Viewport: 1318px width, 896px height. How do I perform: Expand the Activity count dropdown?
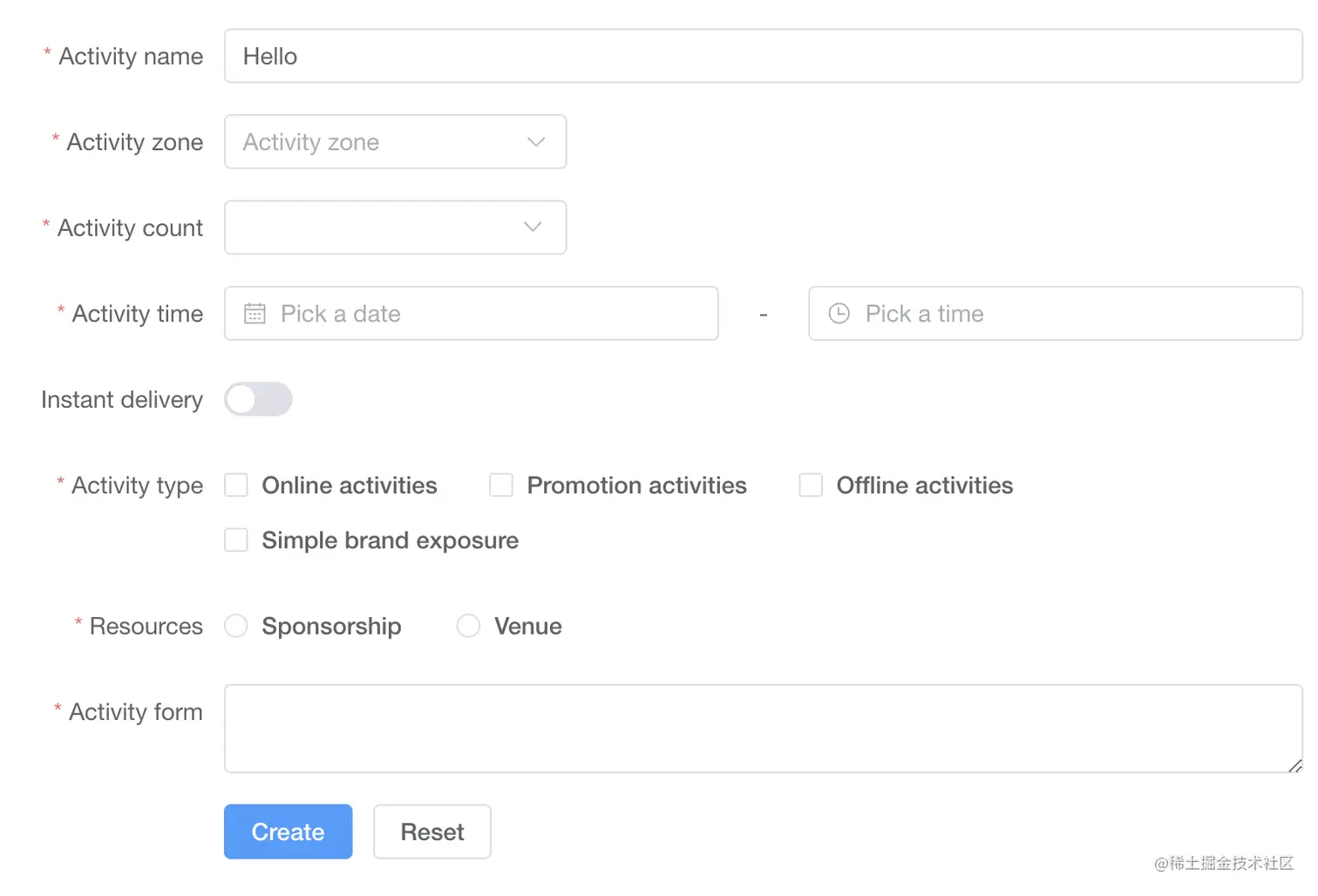pyautogui.click(x=375, y=227)
